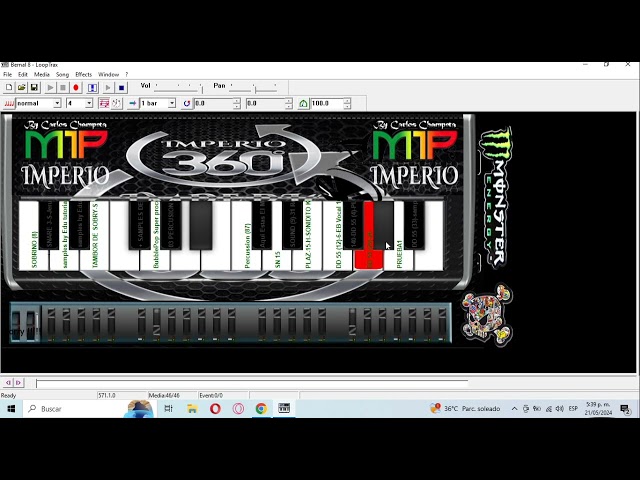Click the blue marker icon after Record
640x480 pixels.
[93, 87]
